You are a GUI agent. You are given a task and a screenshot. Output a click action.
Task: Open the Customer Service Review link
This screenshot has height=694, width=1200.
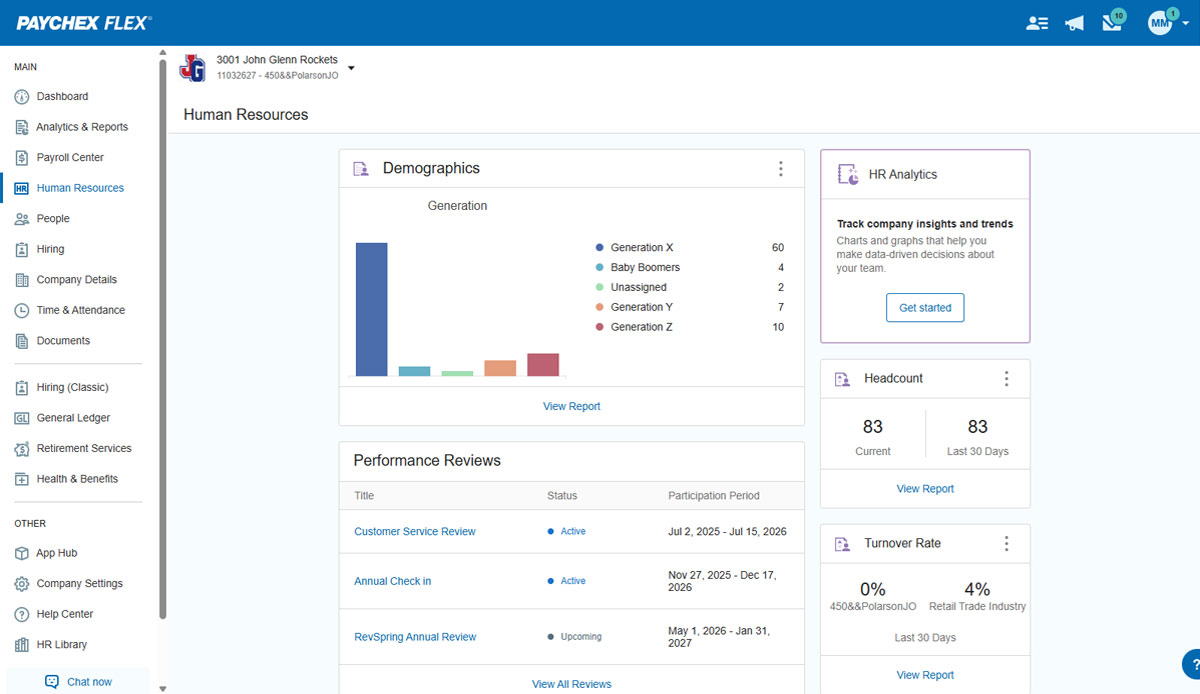(x=415, y=532)
